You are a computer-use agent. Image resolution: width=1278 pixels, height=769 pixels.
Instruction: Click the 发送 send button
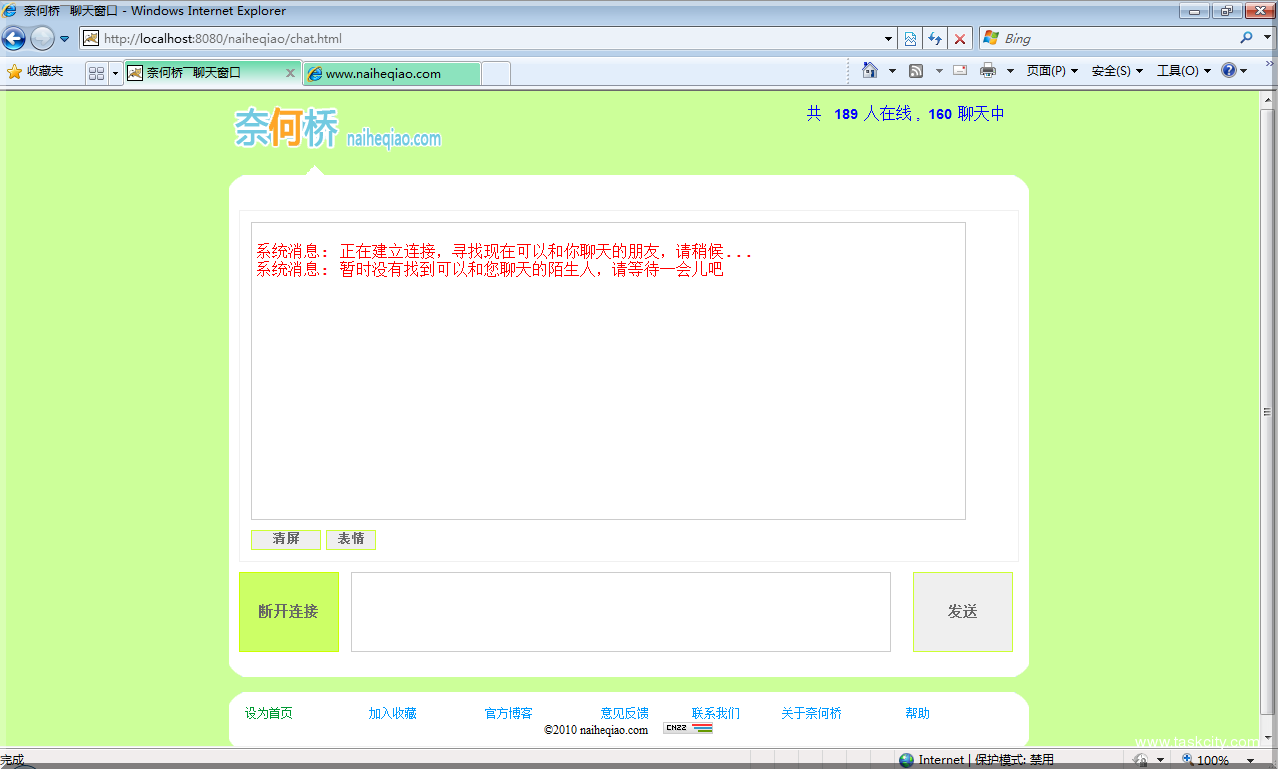(x=961, y=611)
